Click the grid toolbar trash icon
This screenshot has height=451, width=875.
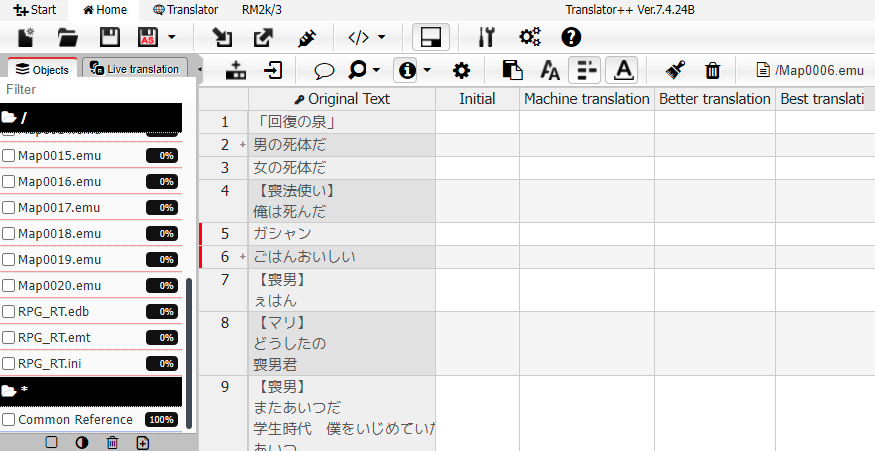[x=713, y=70]
